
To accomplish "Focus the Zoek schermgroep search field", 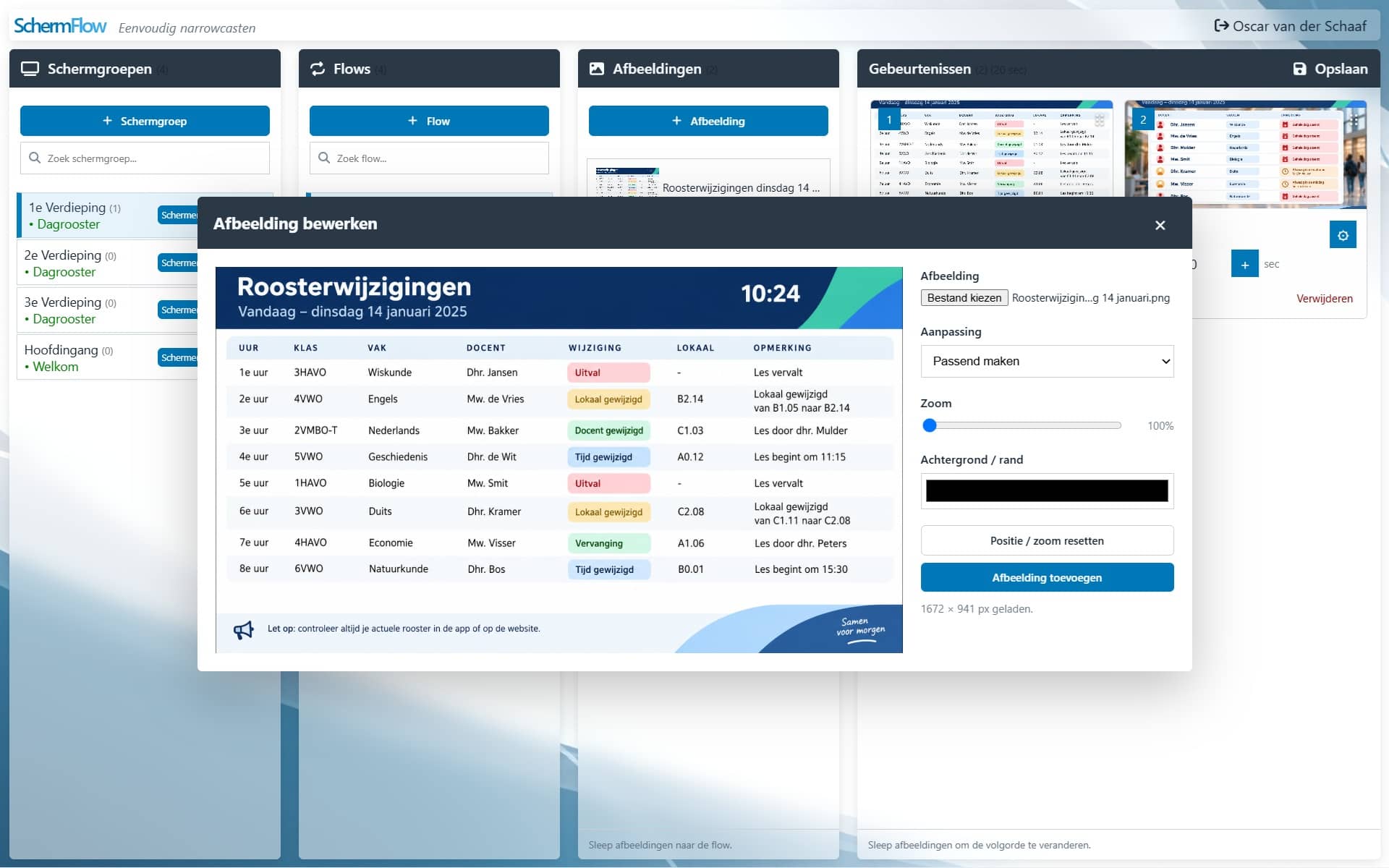I will coord(145,158).
